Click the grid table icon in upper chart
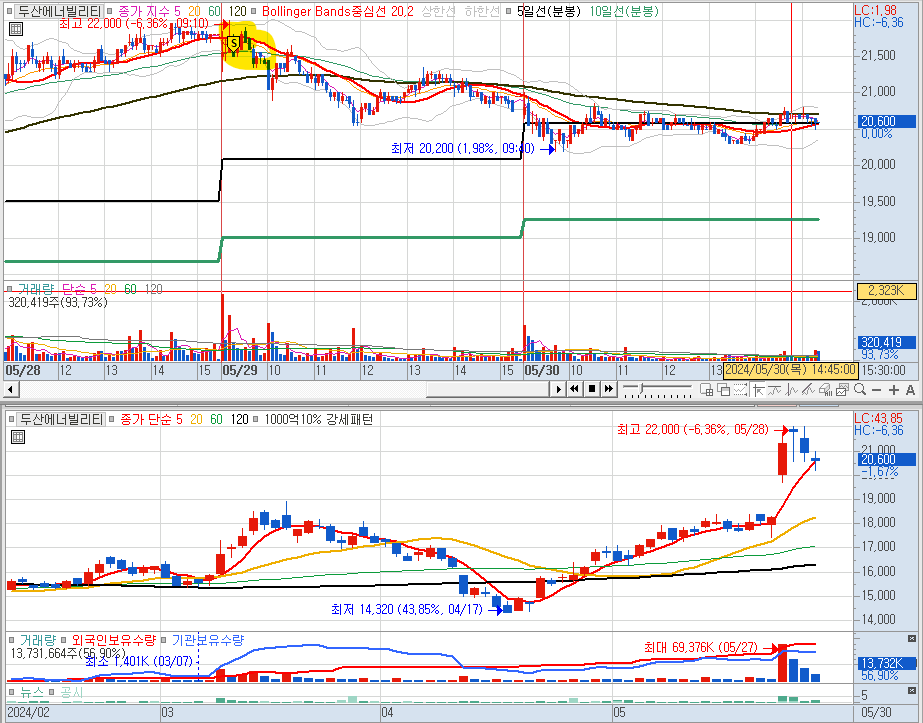 tap(16, 29)
